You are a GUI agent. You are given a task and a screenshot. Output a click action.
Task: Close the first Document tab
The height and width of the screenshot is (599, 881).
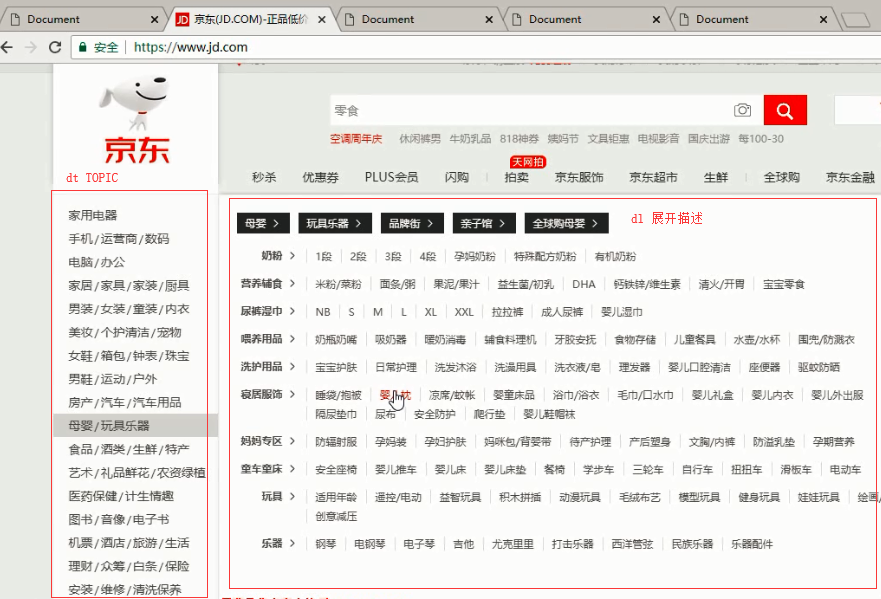pyautogui.click(x=155, y=20)
